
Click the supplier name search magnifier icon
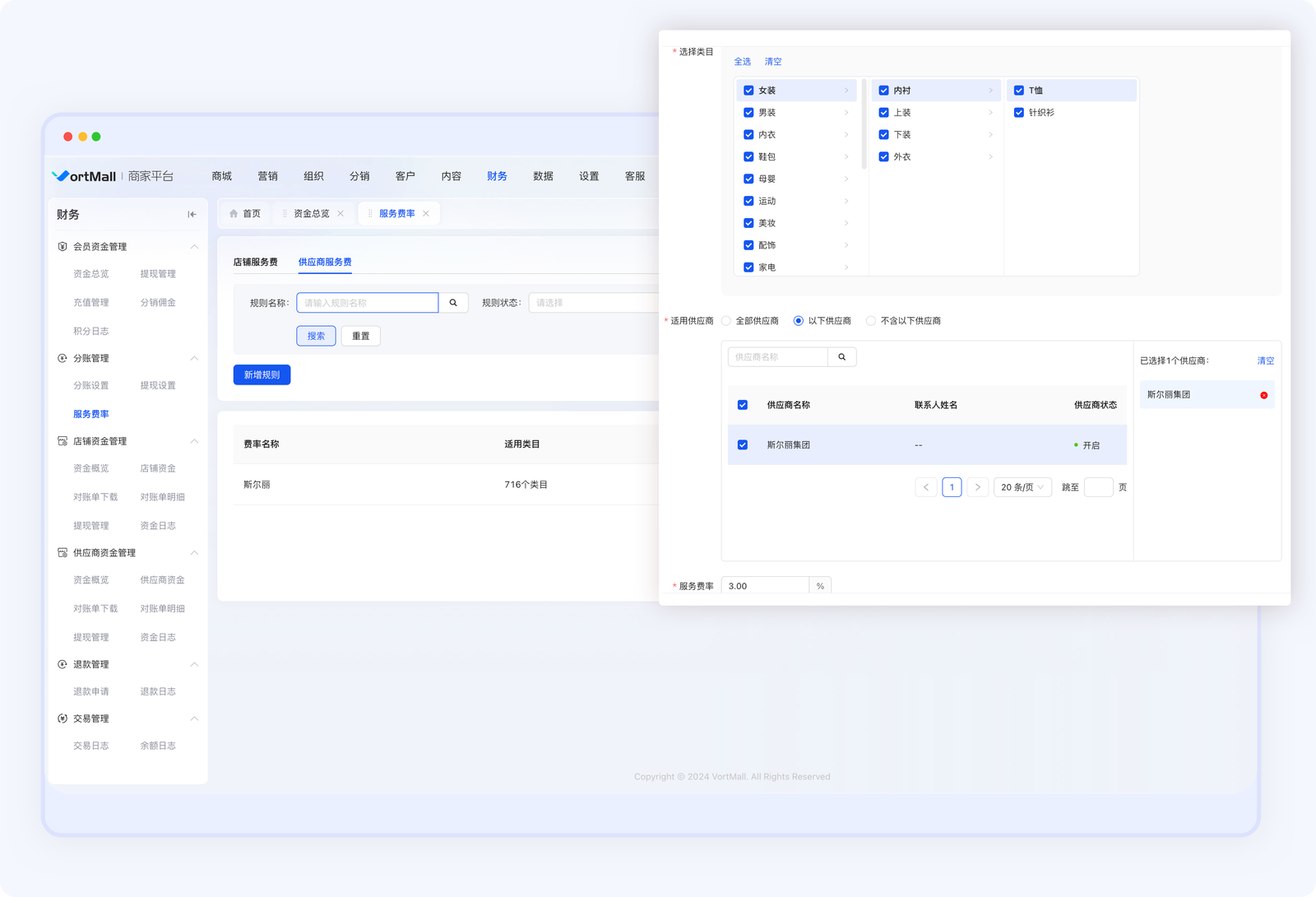click(841, 357)
